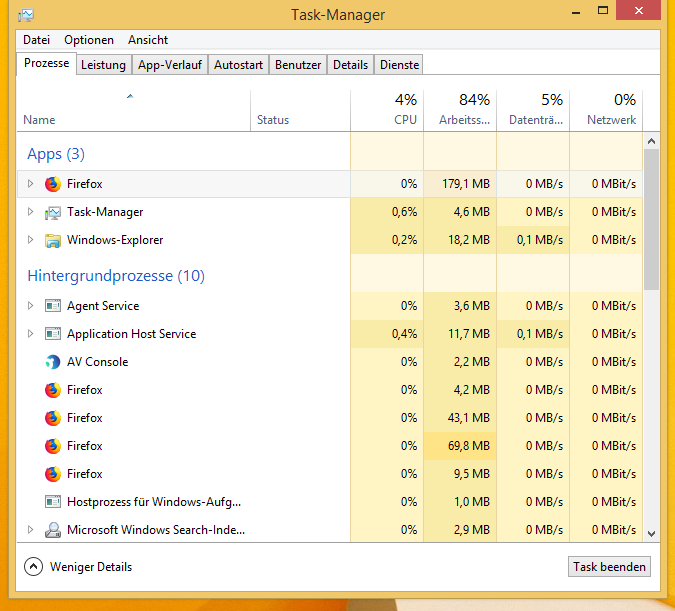Switch to the Dienste tab
The height and width of the screenshot is (611, 675).
pos(399,65)
